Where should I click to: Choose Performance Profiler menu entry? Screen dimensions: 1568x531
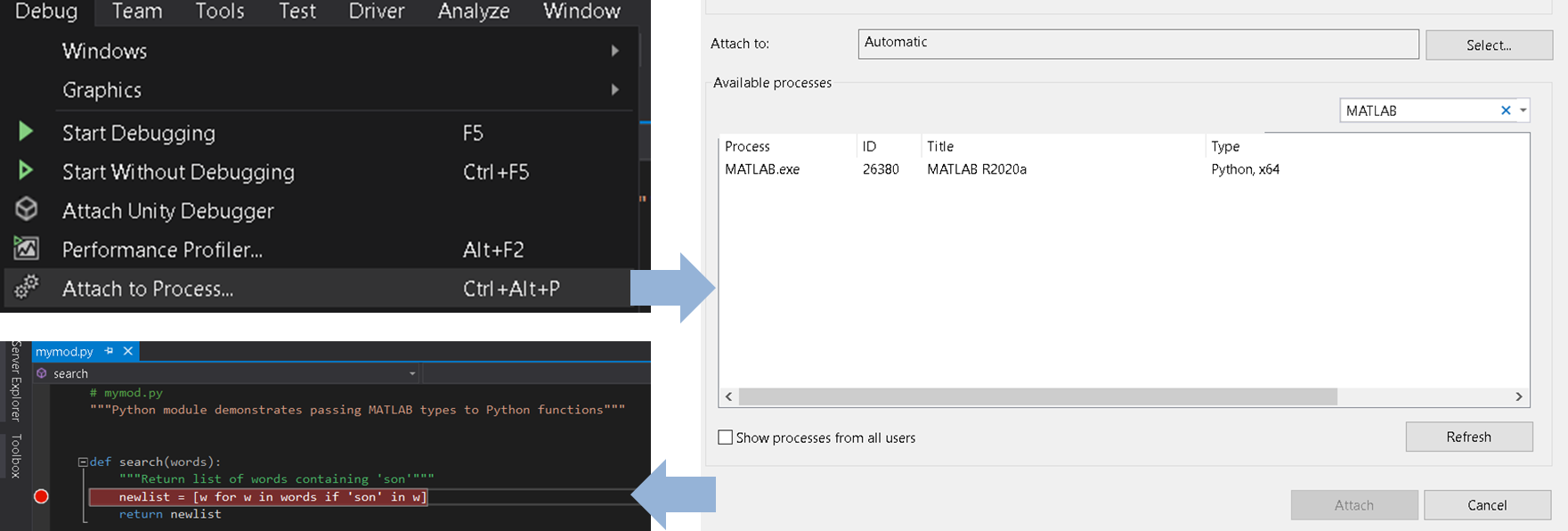pyautogui.click(x=321, y=249)
